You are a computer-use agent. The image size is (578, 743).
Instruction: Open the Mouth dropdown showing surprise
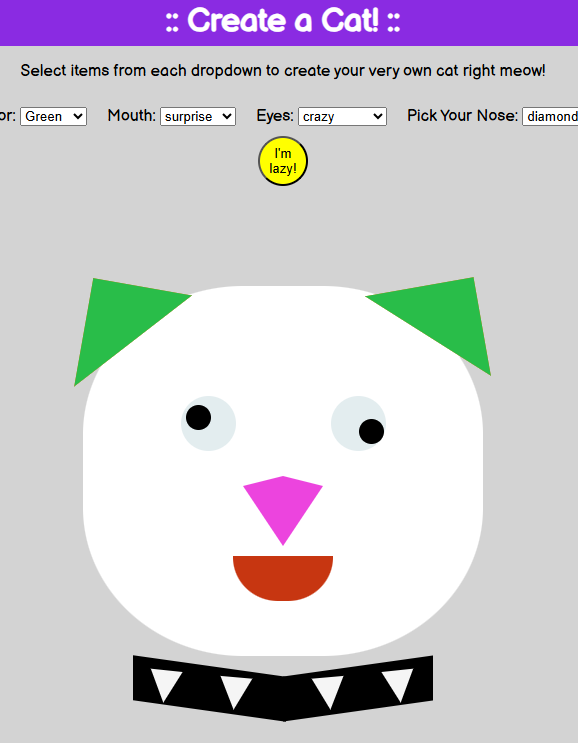click(x=198, y=117)
